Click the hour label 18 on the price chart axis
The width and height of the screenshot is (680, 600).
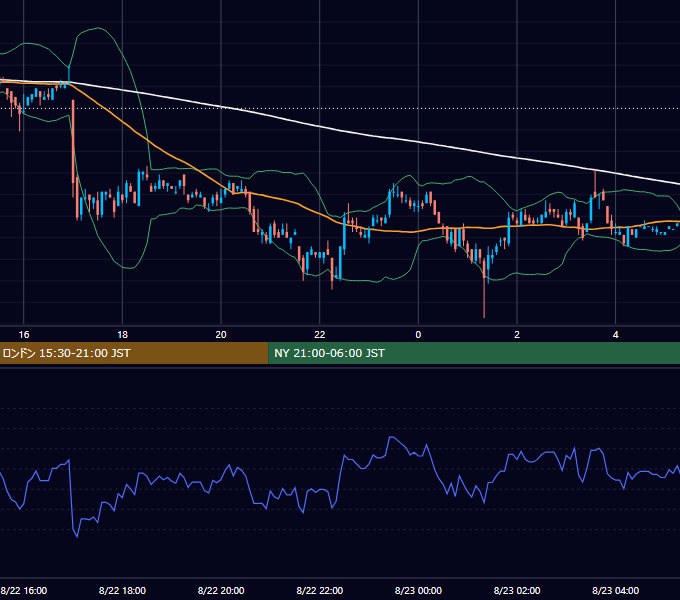pos(123,335)
